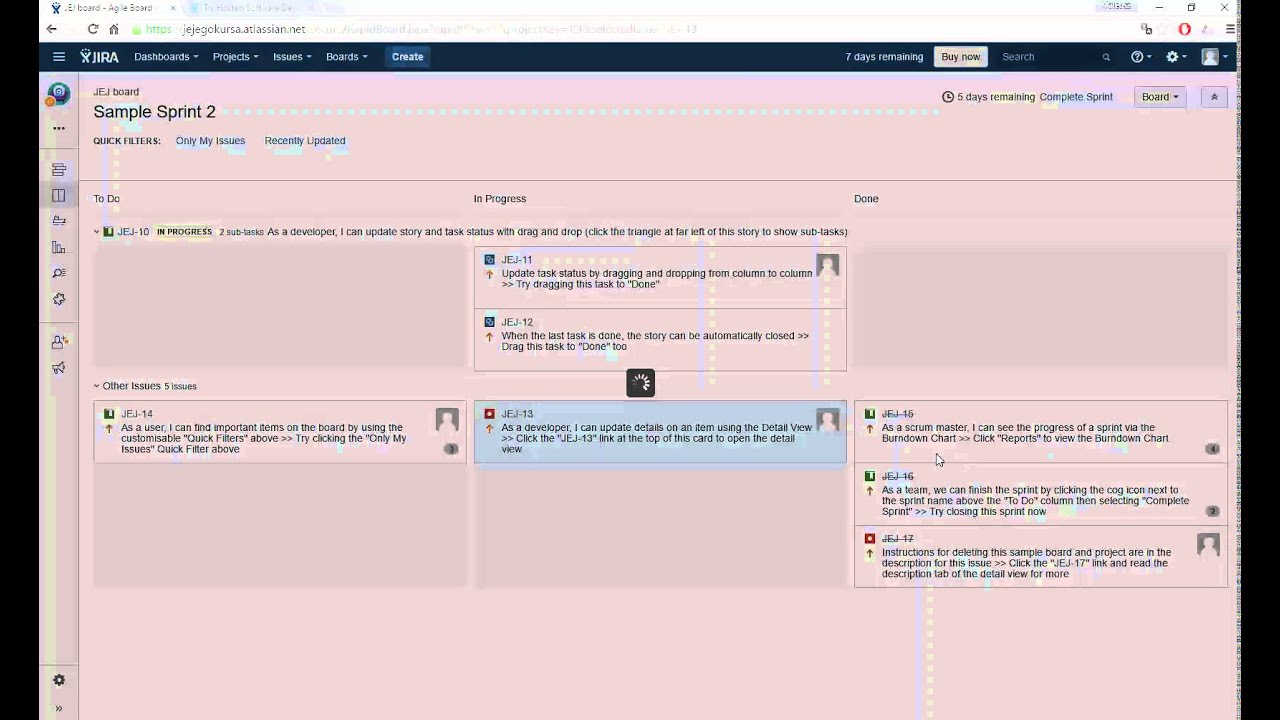Image resolution: width=1280 pixels, height=720 pixels.
Task: Open the Add-ons puzzle icon in sidebar
Action: pos(59,299)
